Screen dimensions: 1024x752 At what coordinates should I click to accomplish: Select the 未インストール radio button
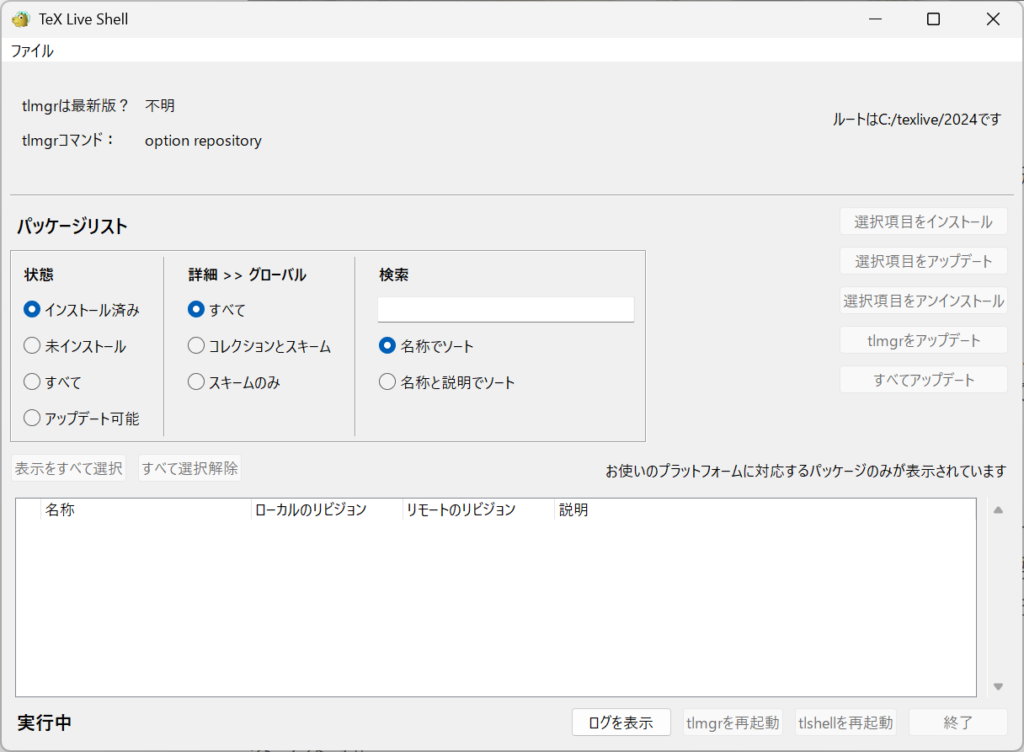tap(32, 346)
